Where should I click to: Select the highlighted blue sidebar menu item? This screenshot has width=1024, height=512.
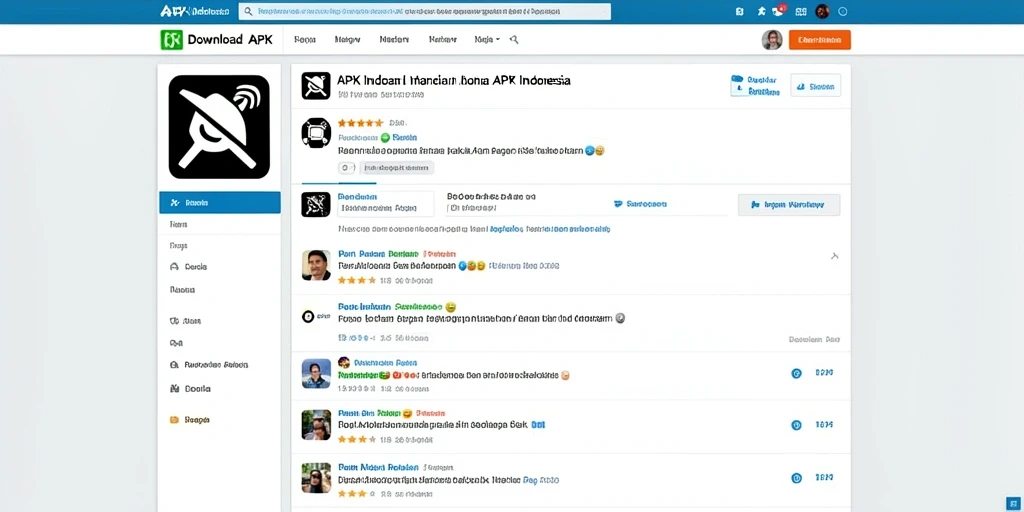pyautogui.click(x=219, y=202)
